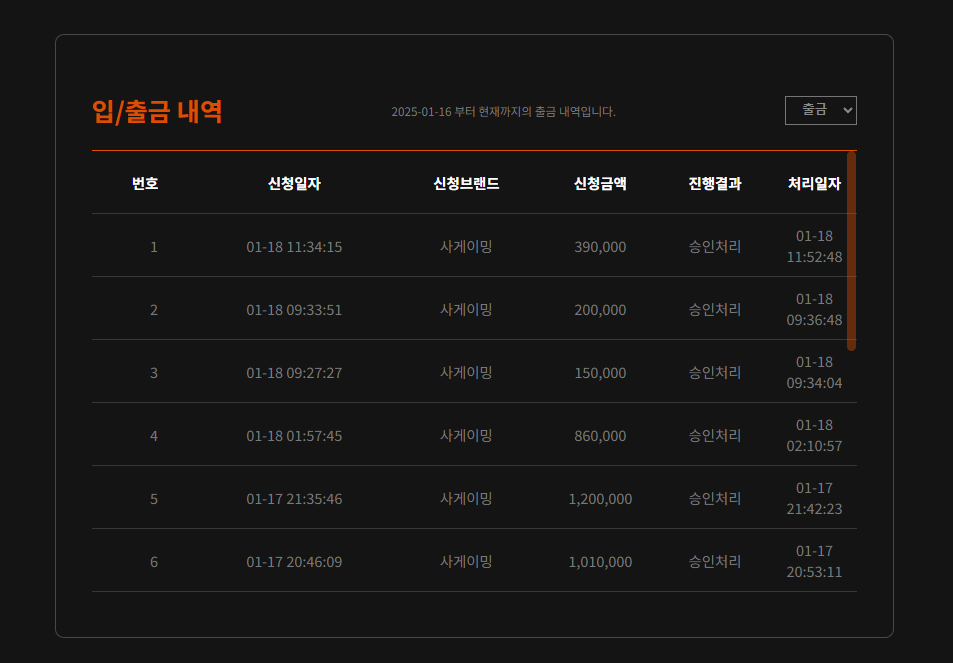Click the 처리일자 column header
The height and width of the screenshot is (663, 953).
[814, 184]
